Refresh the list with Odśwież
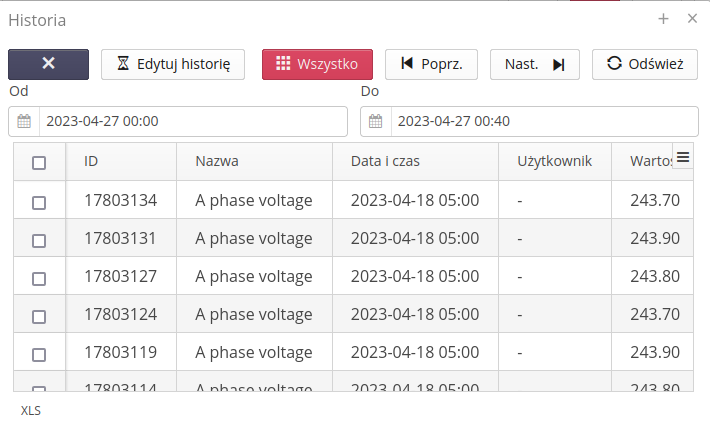Viewport: 710px width, 429px height. click(644, 64)
